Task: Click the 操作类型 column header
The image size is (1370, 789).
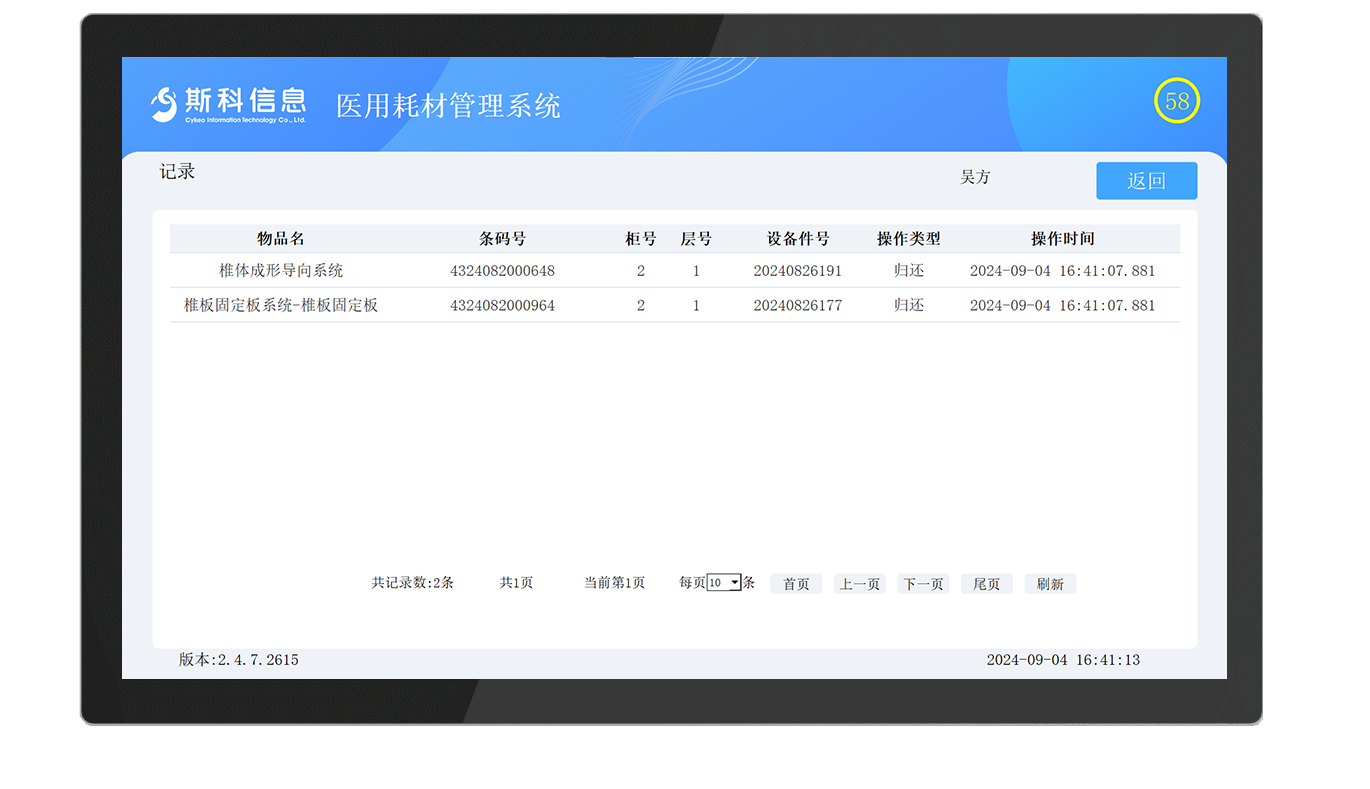Action: tap(908, 239)
